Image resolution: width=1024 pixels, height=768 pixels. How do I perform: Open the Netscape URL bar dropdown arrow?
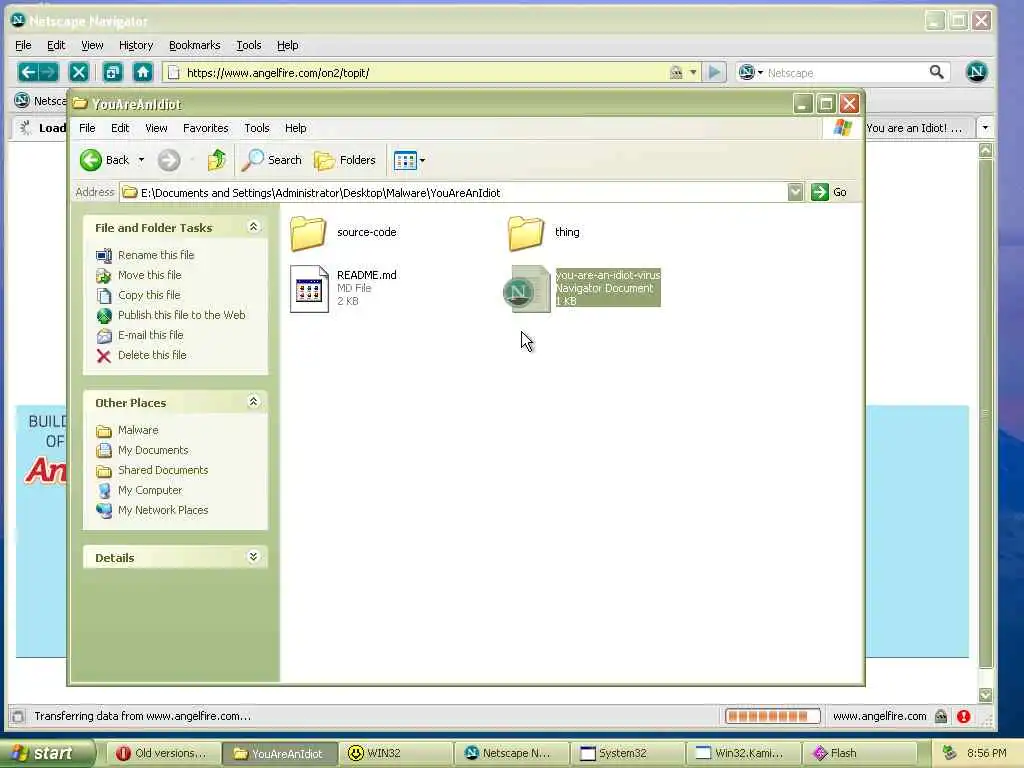pyautogui.click(x=693, y=72)
